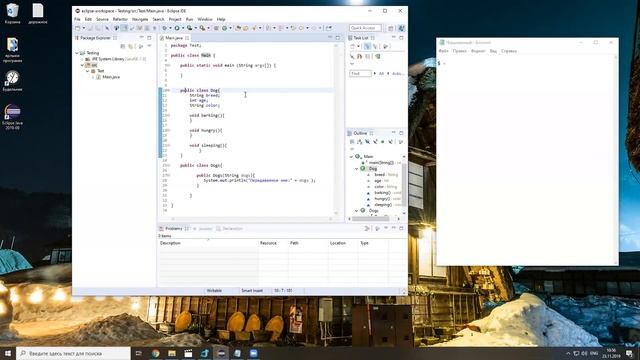Screen dimensions: 640x360
Task: Expand JRE System Library node
Action: [82, 59]
